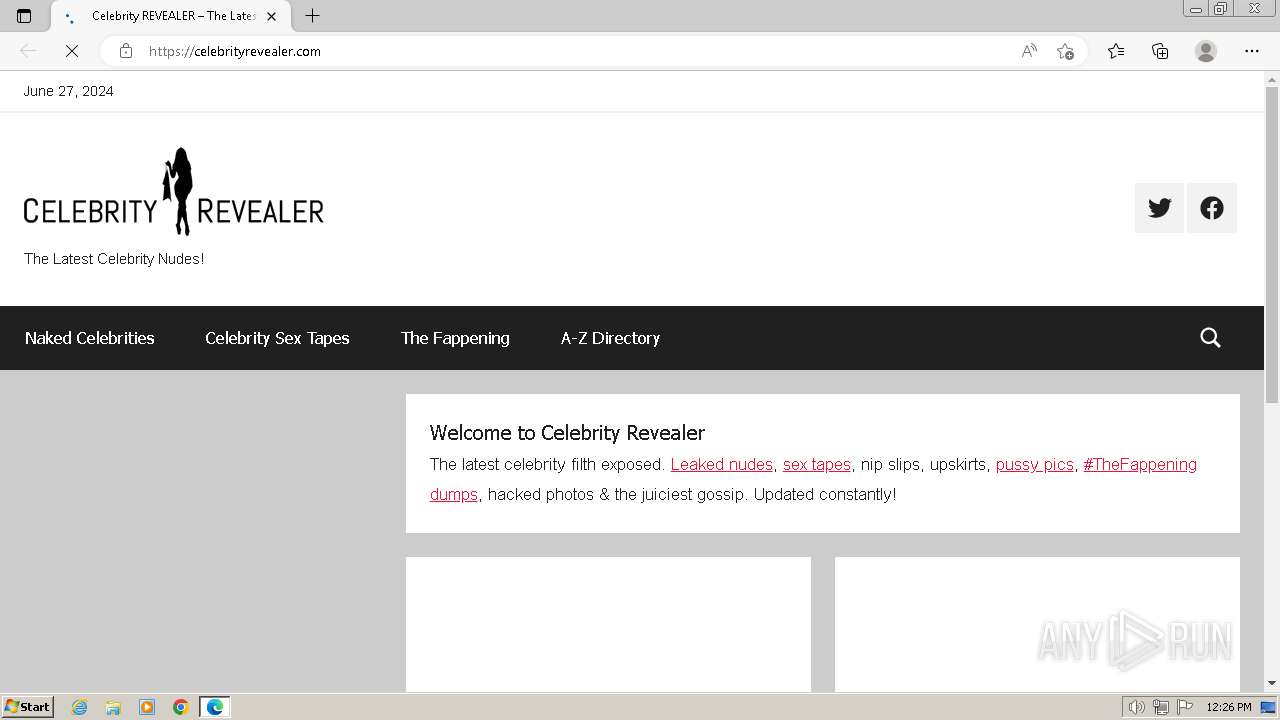Stop loading the page
Image resolution: width=1280 pixels, height=720 pixels.
click(x=72, y=51)
